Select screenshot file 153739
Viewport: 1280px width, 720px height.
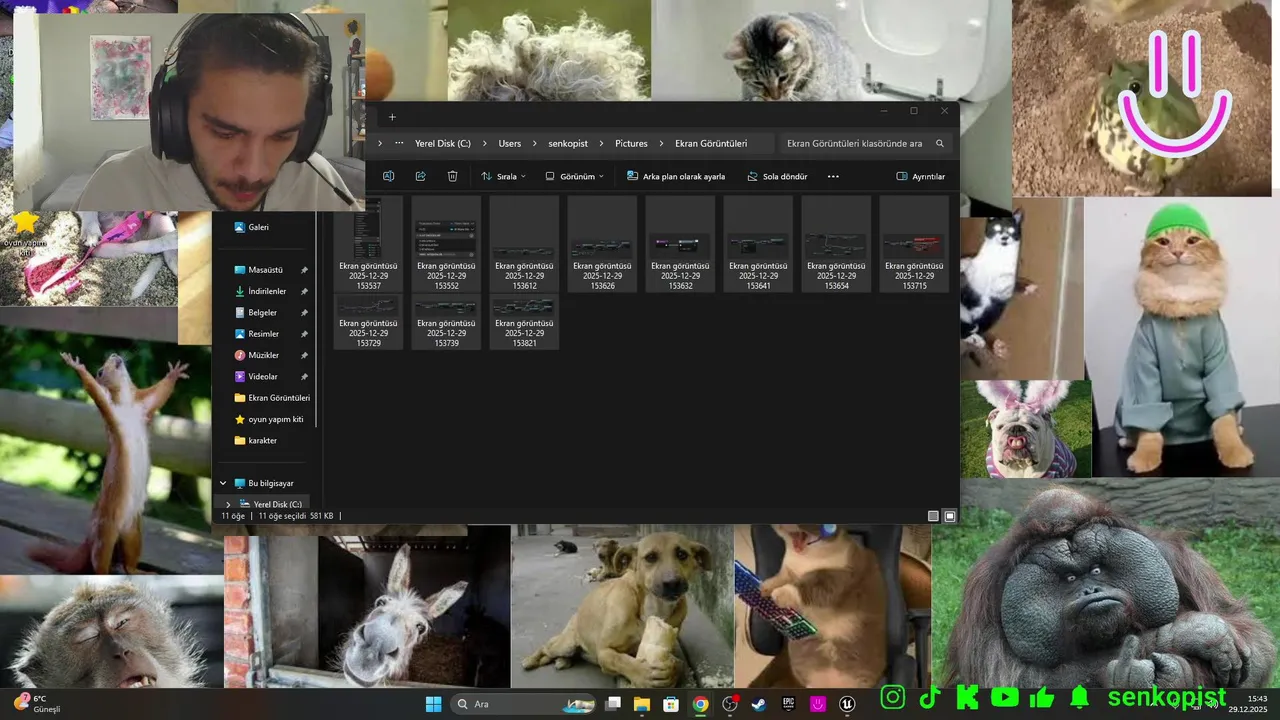446,321
